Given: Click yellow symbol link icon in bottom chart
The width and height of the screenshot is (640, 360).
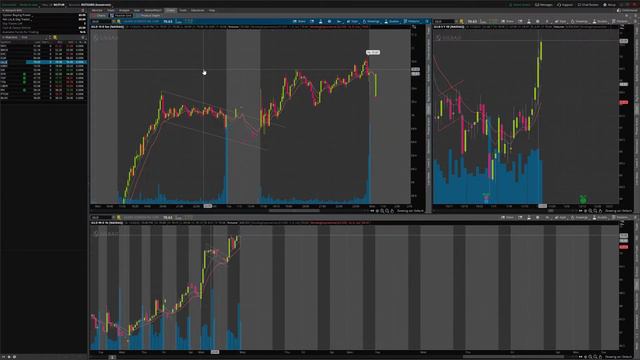Looking at the screenshot, I should (x=119, y=218).
